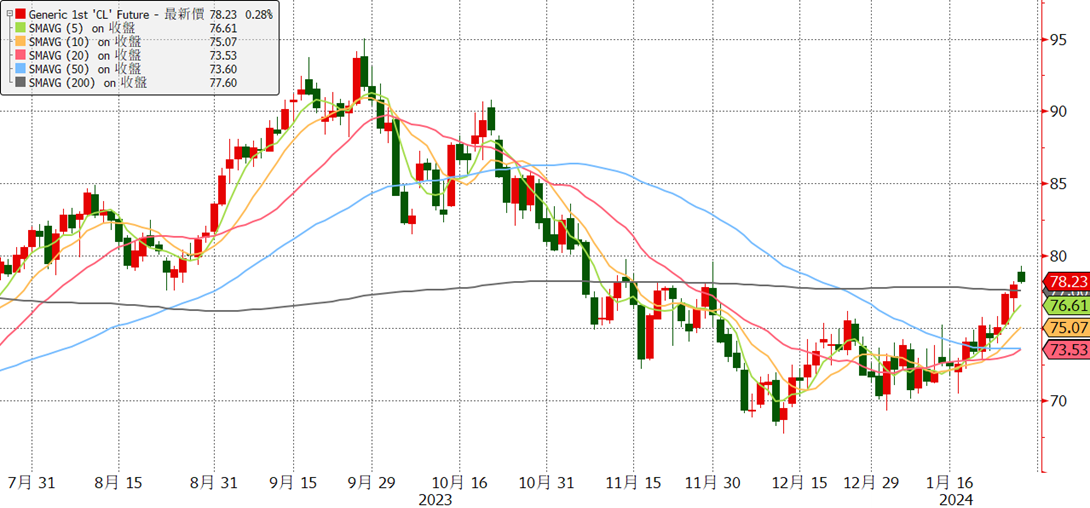Viewport: 1090px width, 508px height.
Task: Click the 11月 15 date label
Action: tap(631, 482)
